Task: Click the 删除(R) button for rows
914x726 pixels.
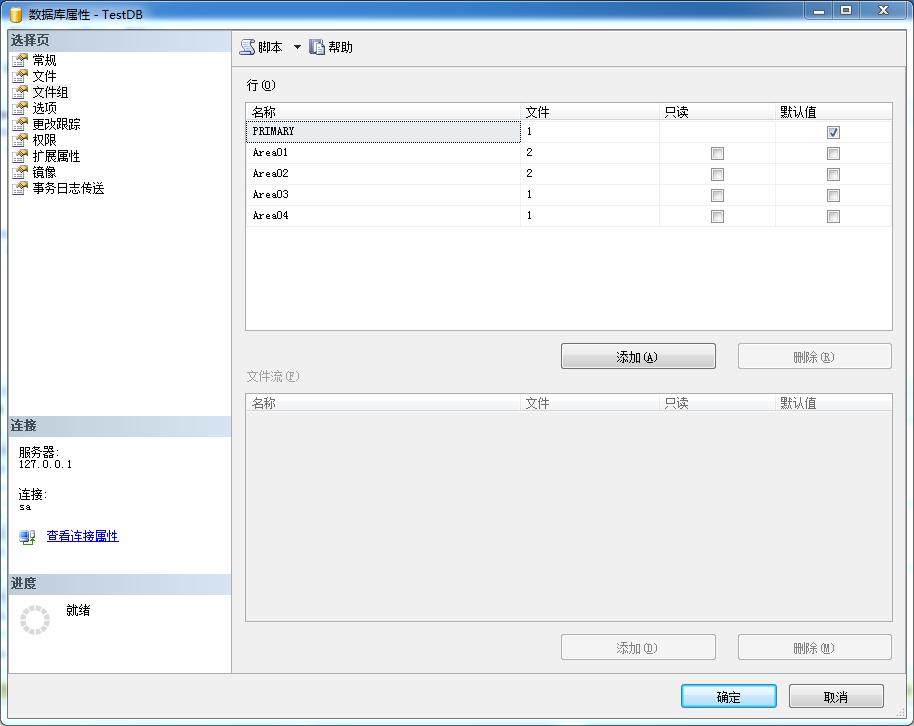Action: [814, 356]
